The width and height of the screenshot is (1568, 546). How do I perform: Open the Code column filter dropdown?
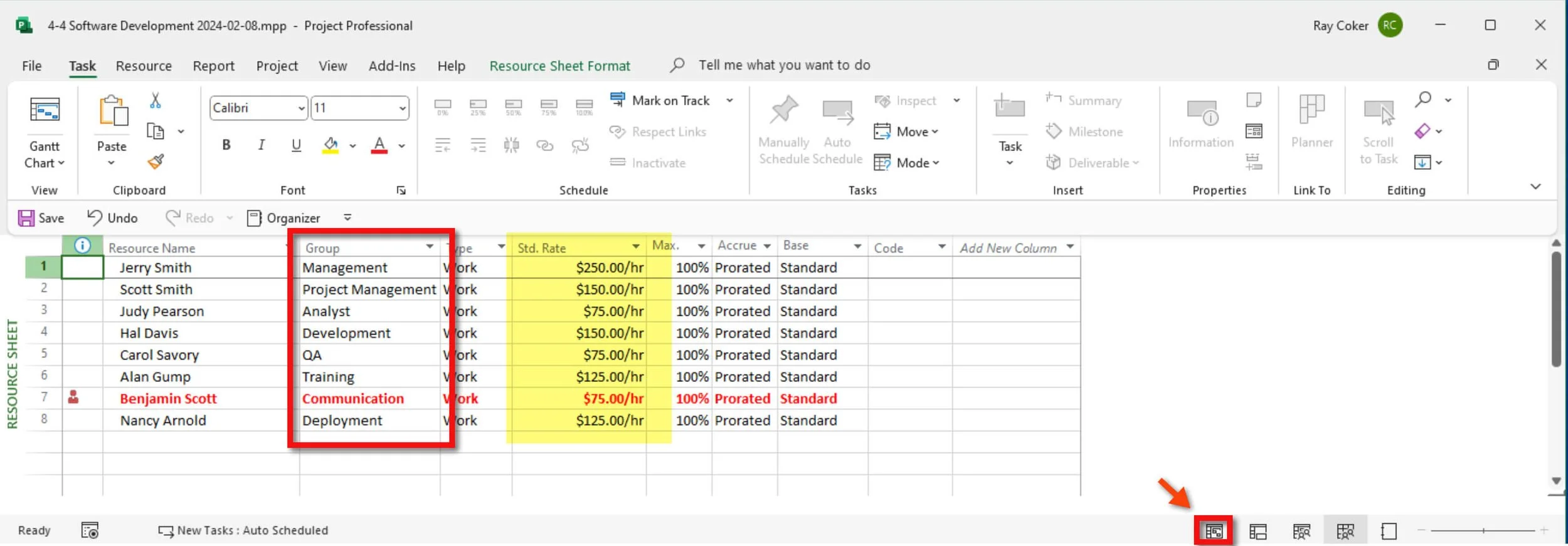(x=941, y=246)
